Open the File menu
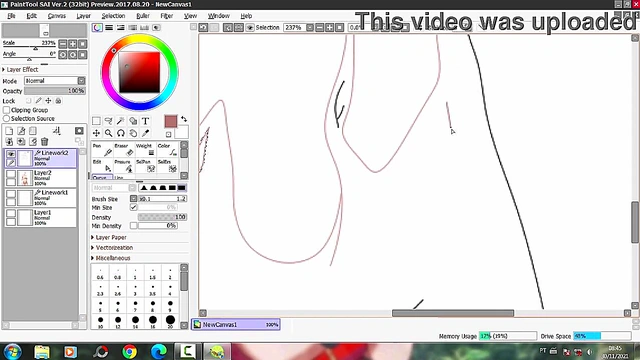 (11, 16)
